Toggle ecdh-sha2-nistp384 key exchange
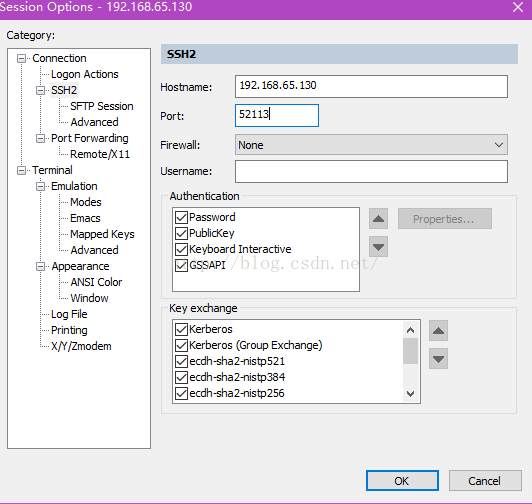Viewport: 532px width, 504px height. coord(182,377)
